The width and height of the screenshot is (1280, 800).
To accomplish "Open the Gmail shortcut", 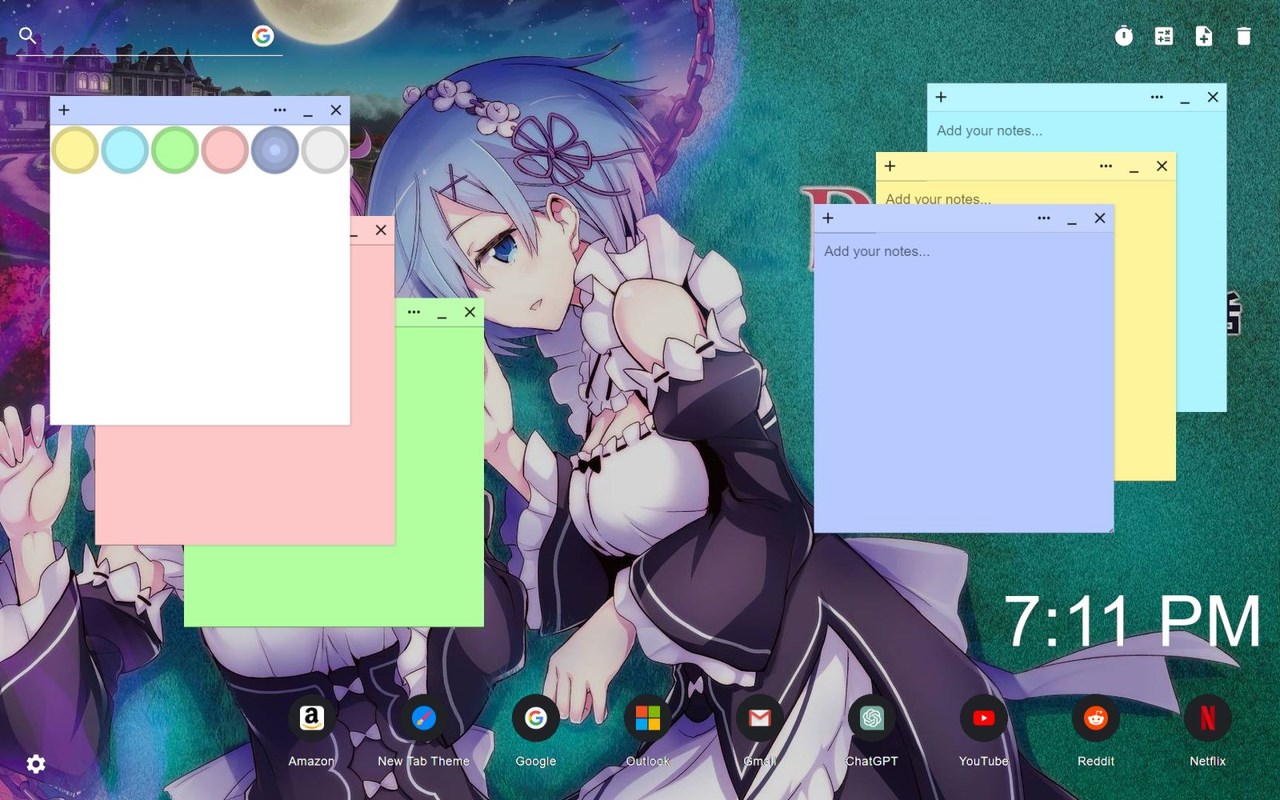I will [x=760, y=718].
